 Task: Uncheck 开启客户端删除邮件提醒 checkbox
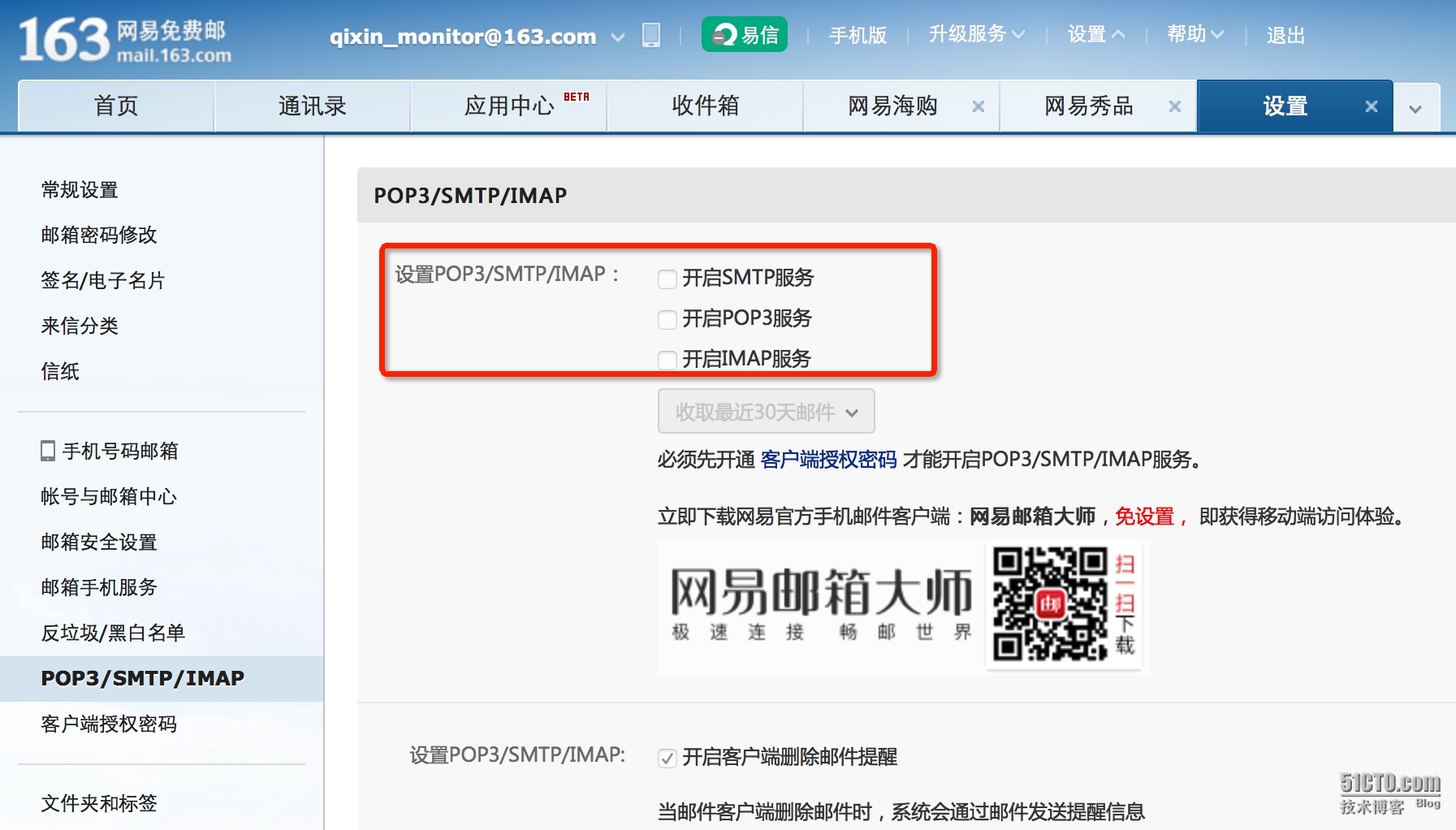coord(668,759)
